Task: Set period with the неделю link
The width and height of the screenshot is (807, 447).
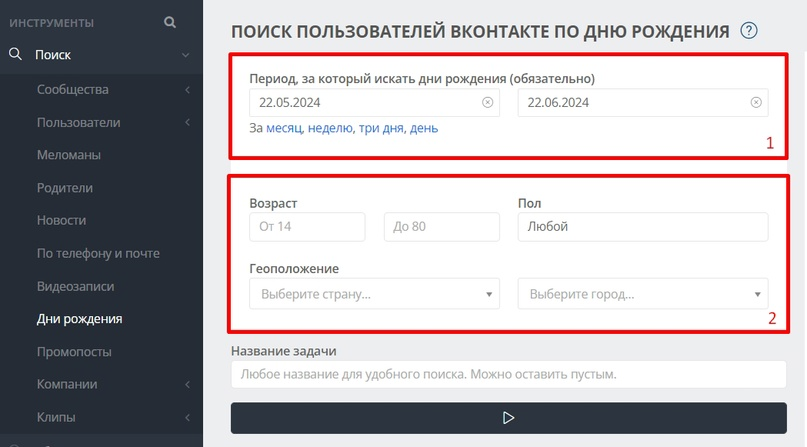Action: tap(331, 128)
